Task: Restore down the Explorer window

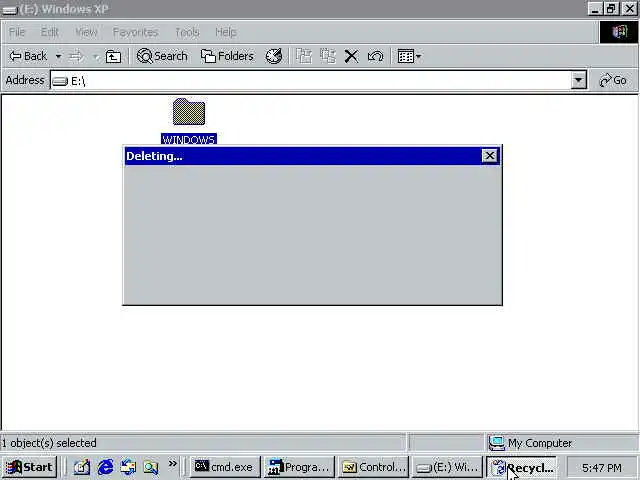Action: [x=611, y=9]
